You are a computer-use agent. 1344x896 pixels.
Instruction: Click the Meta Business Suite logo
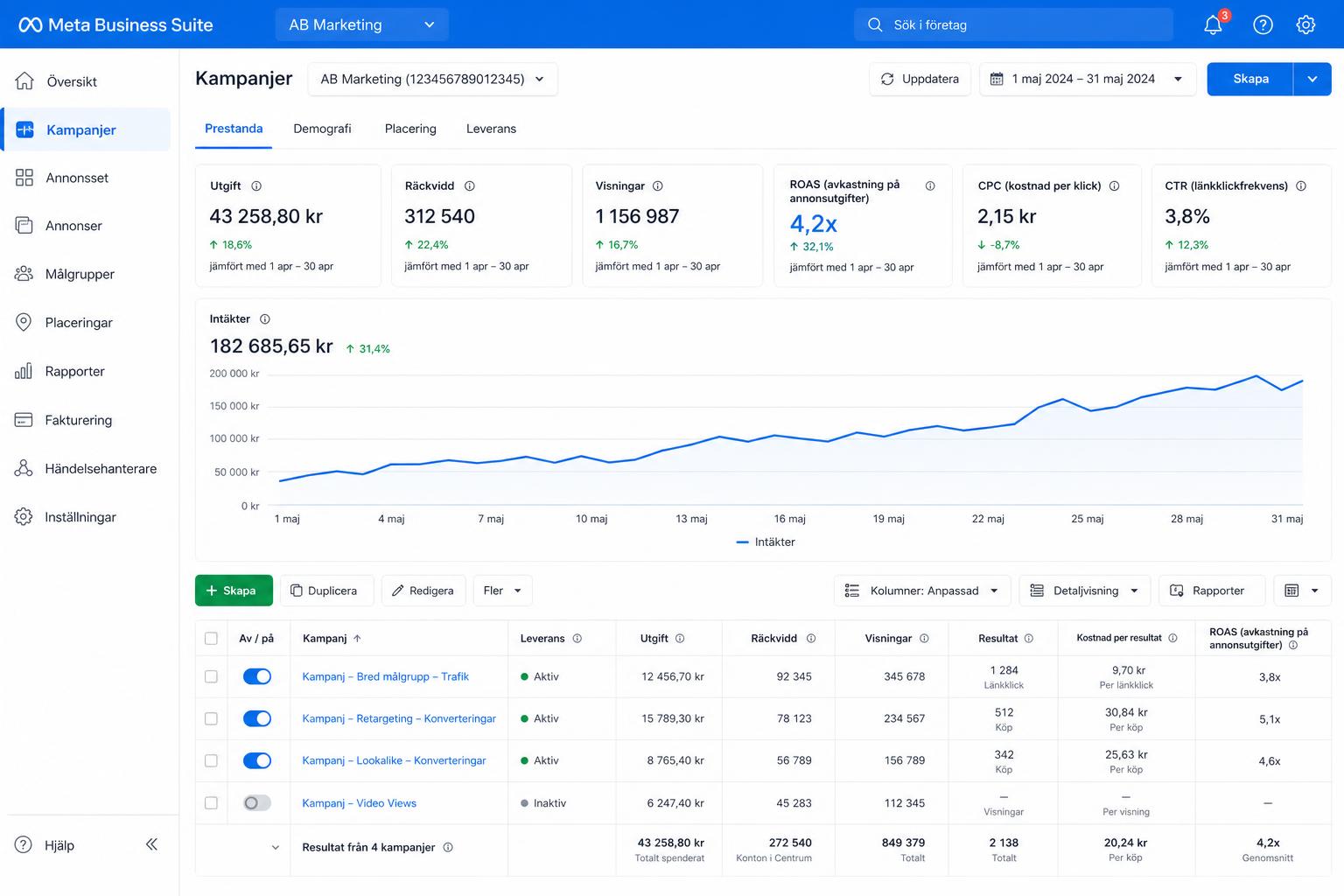[116, 24]
